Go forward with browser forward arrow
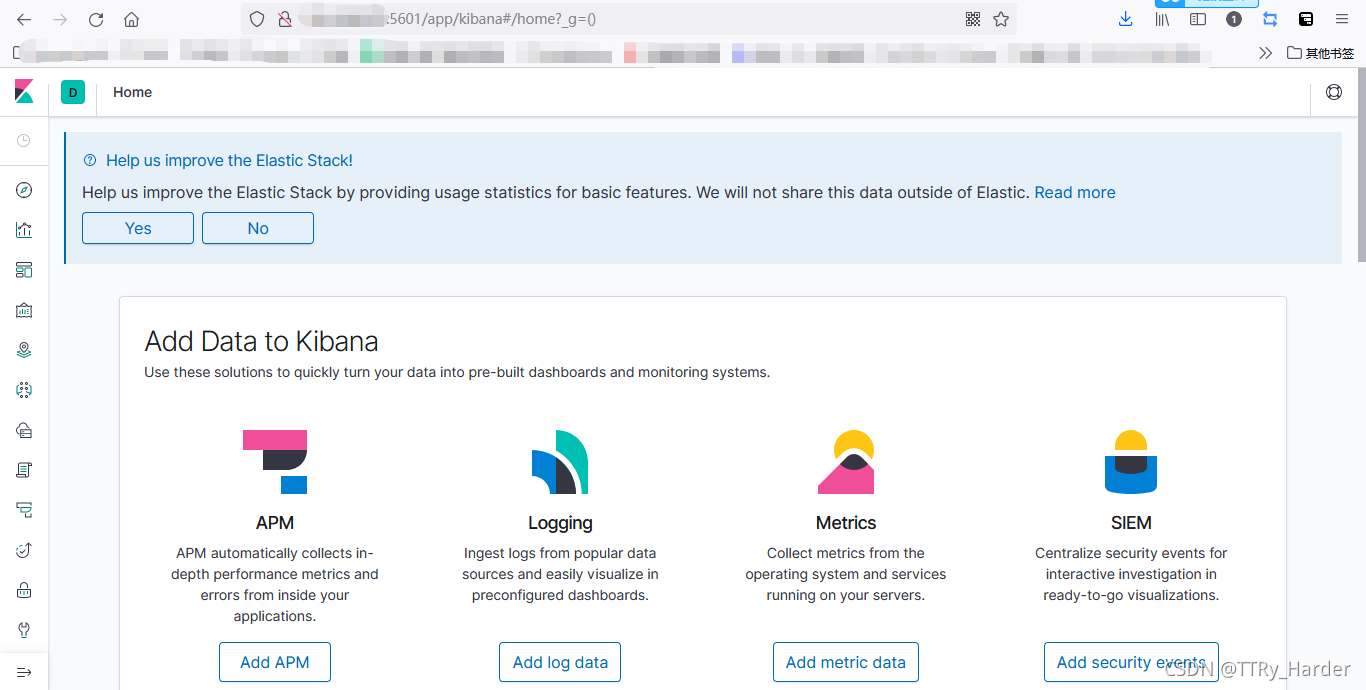The height and width of the screenshot is (690, 1366). pos(60,19)
